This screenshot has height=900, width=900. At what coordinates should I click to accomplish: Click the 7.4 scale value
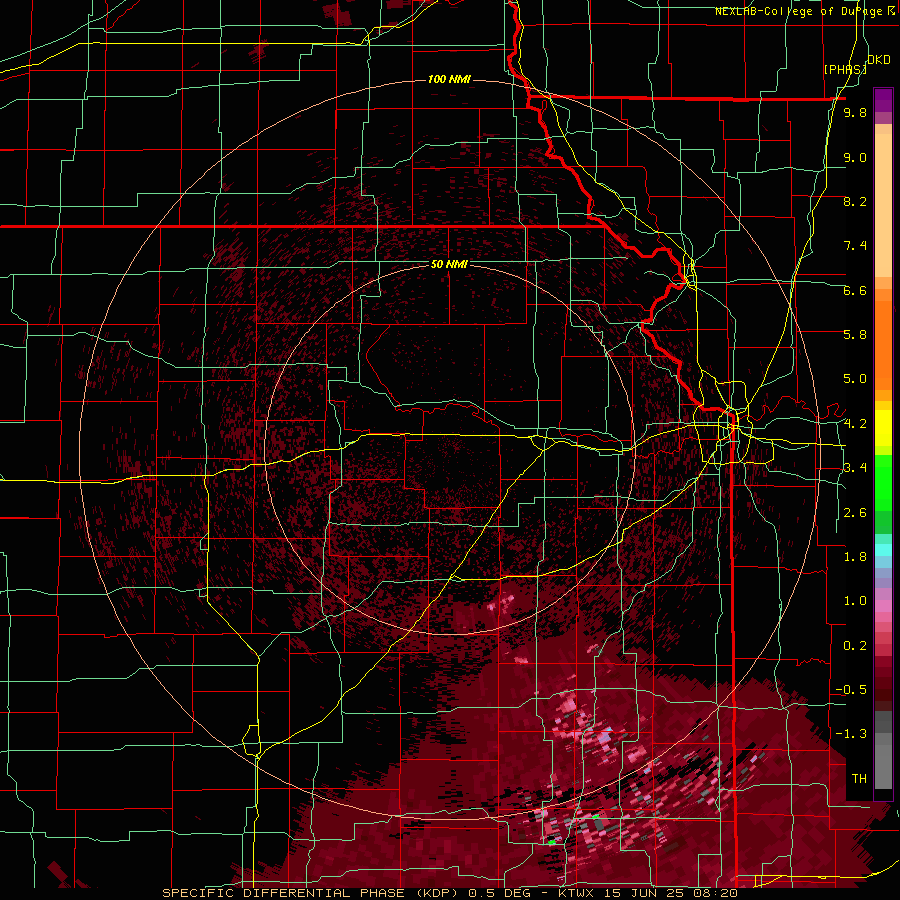click(x=855, y=246)
